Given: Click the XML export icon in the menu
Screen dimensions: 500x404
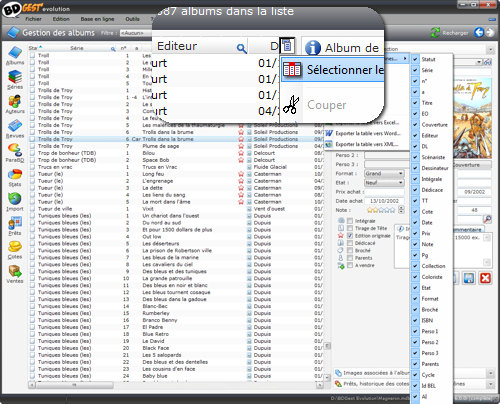Looking at the screenshot, I should coord(329,144).
